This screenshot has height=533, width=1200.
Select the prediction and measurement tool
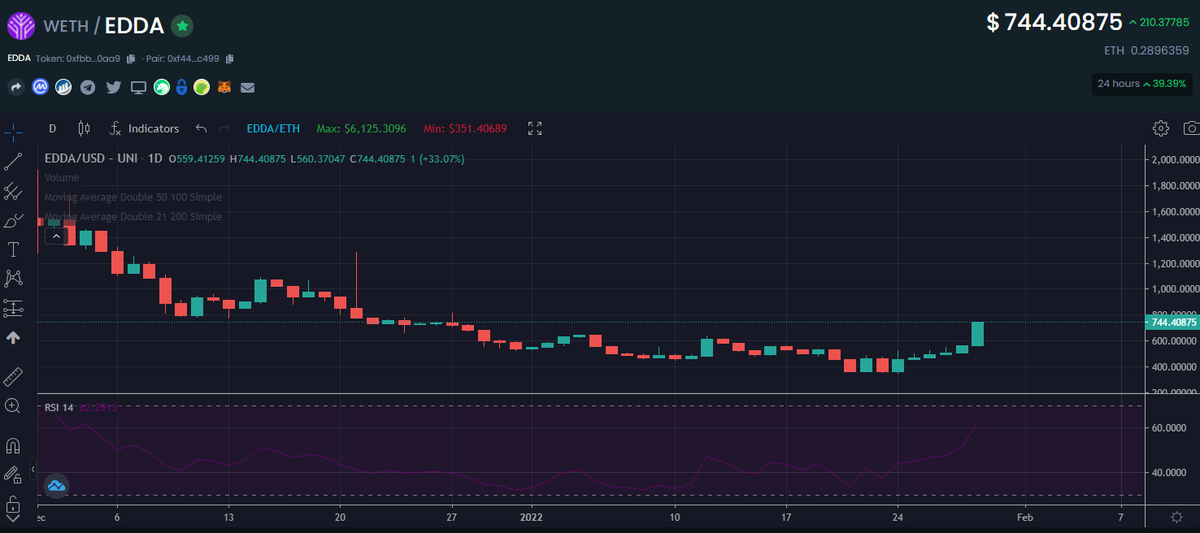click(x=14, y=307)
